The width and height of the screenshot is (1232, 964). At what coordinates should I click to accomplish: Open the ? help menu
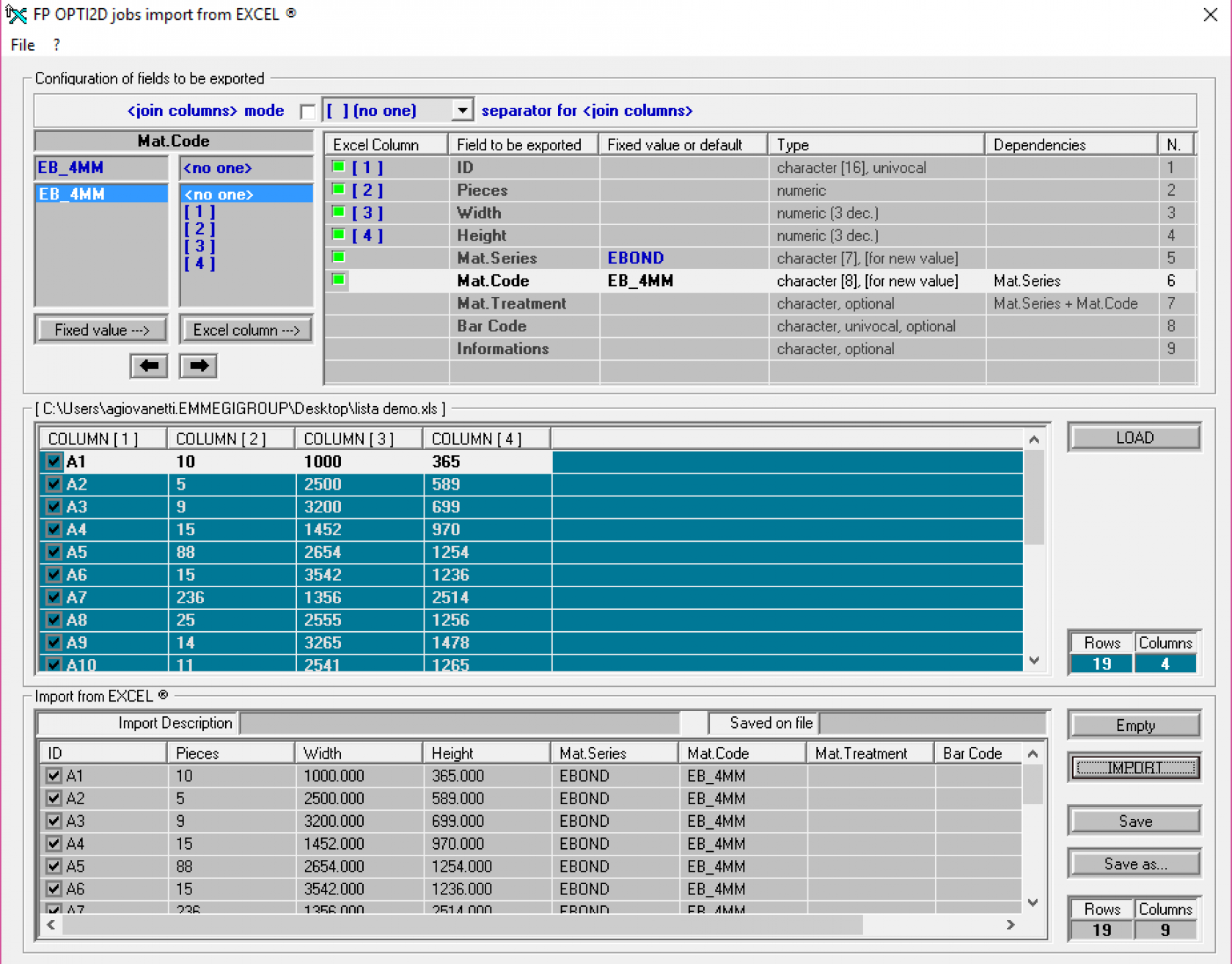click(56, 45)
